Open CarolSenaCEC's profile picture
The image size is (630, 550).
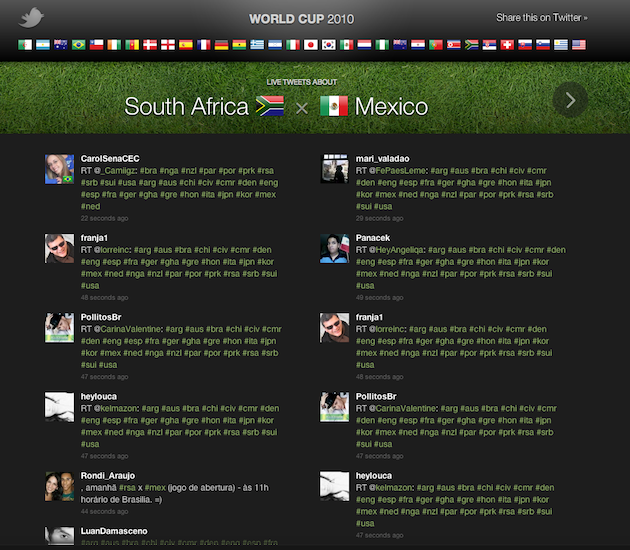coord(59,169)
